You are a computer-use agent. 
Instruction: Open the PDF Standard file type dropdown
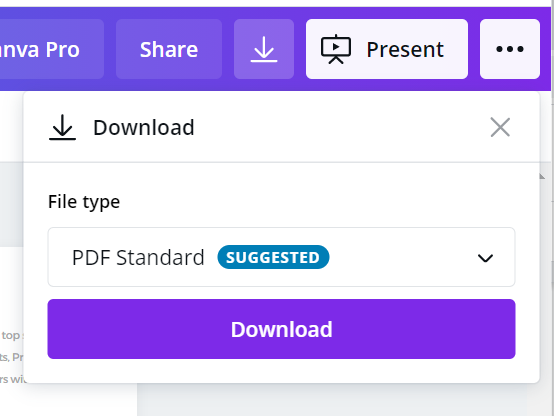point(281,257)
